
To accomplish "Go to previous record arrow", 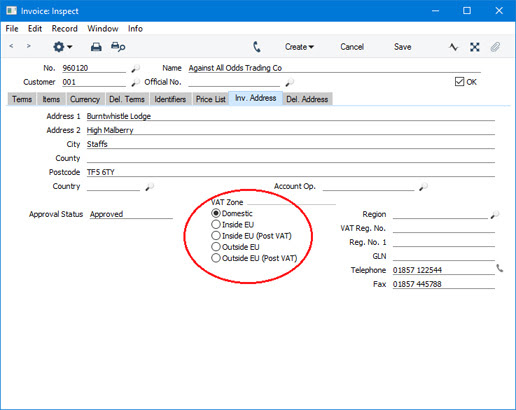I will [11, 46].
